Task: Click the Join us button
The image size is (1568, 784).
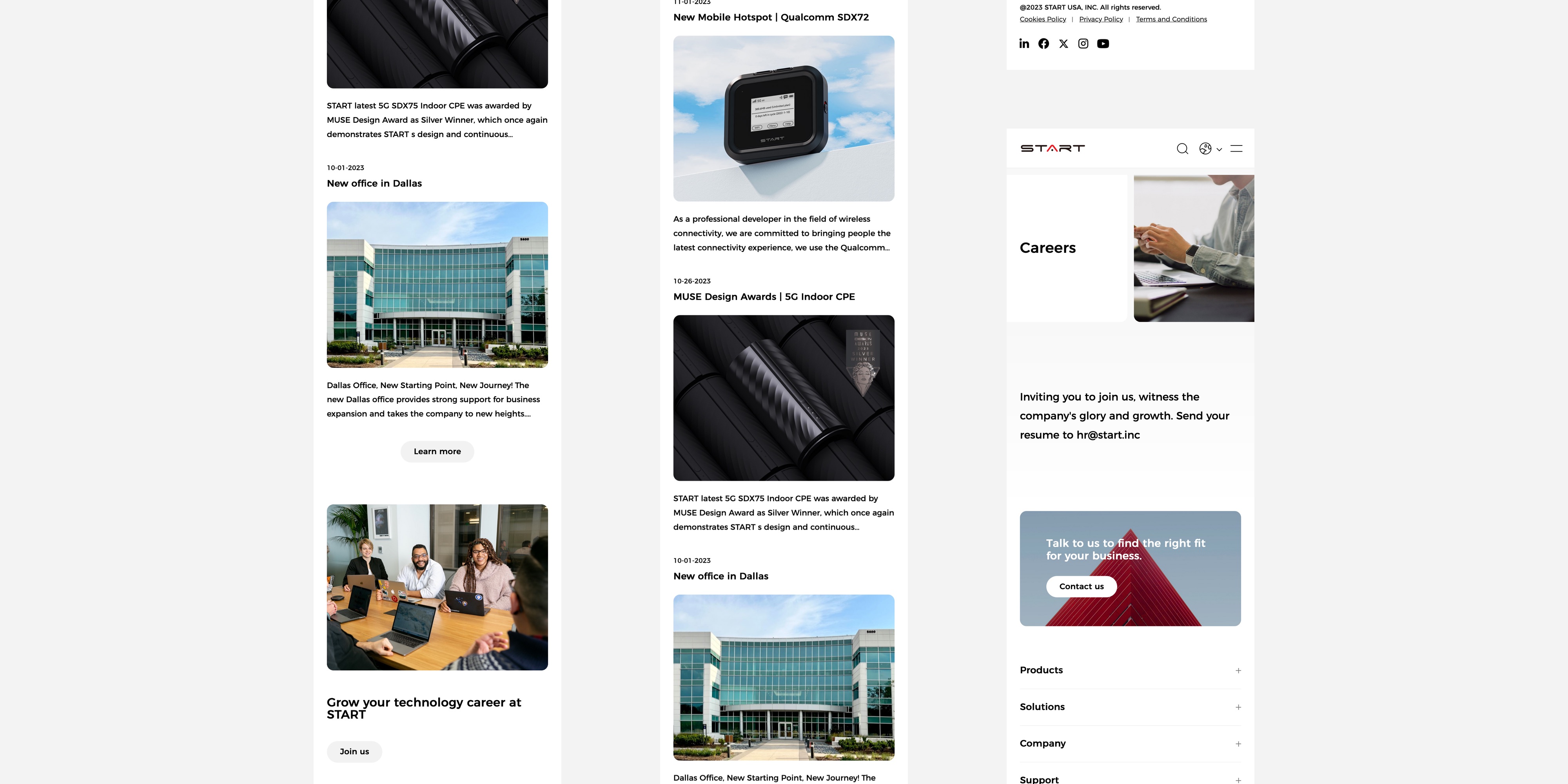Action: (354, 752)
